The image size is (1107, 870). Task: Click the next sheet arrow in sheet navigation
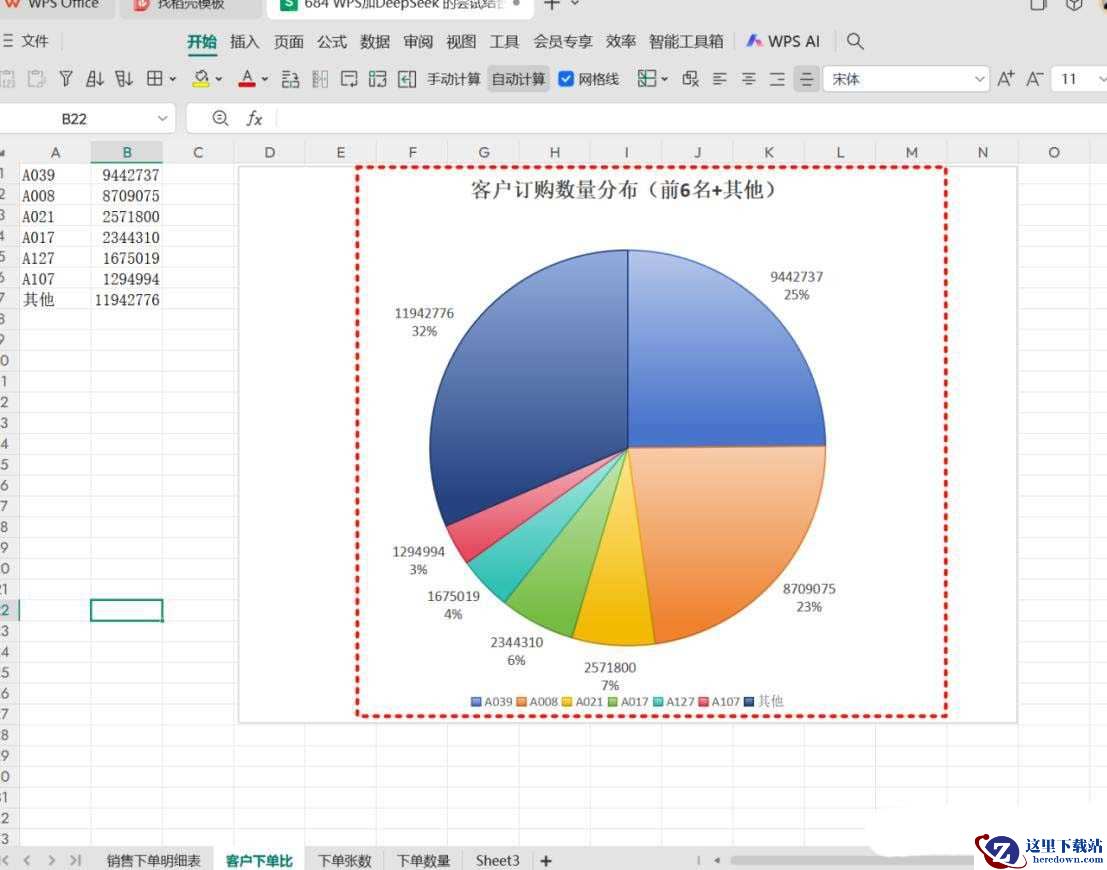click(52, 860)
